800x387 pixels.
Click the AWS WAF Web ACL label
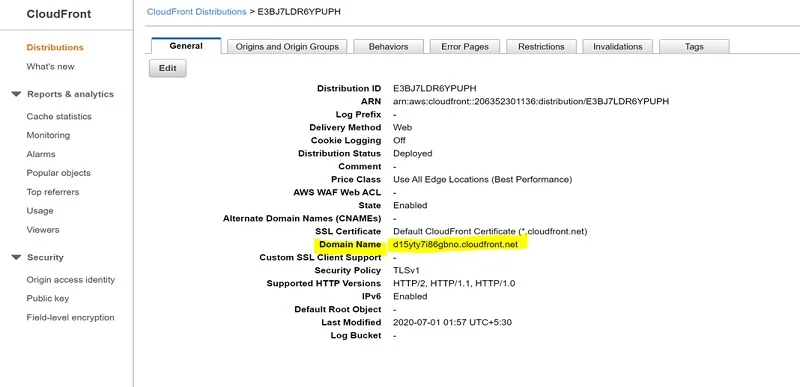tap(337, 193)
